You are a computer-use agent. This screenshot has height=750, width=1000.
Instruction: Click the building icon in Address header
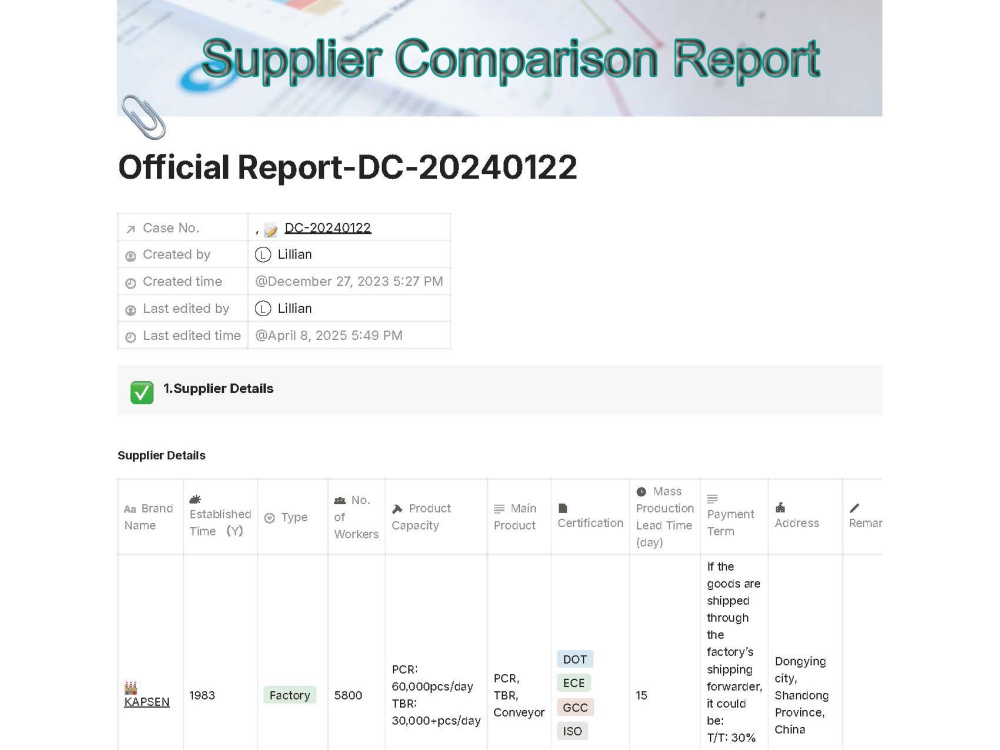pyautogui.click(x=780, y=508)
